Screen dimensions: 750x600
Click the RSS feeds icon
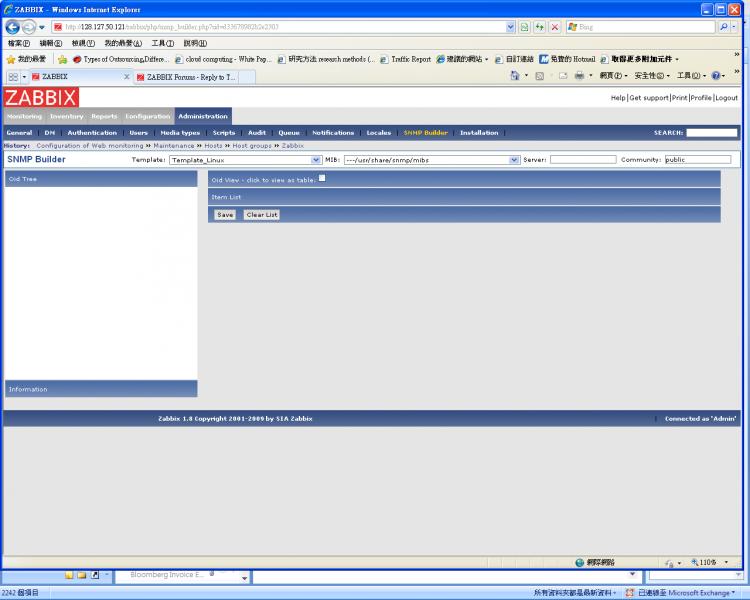point(540,76)
